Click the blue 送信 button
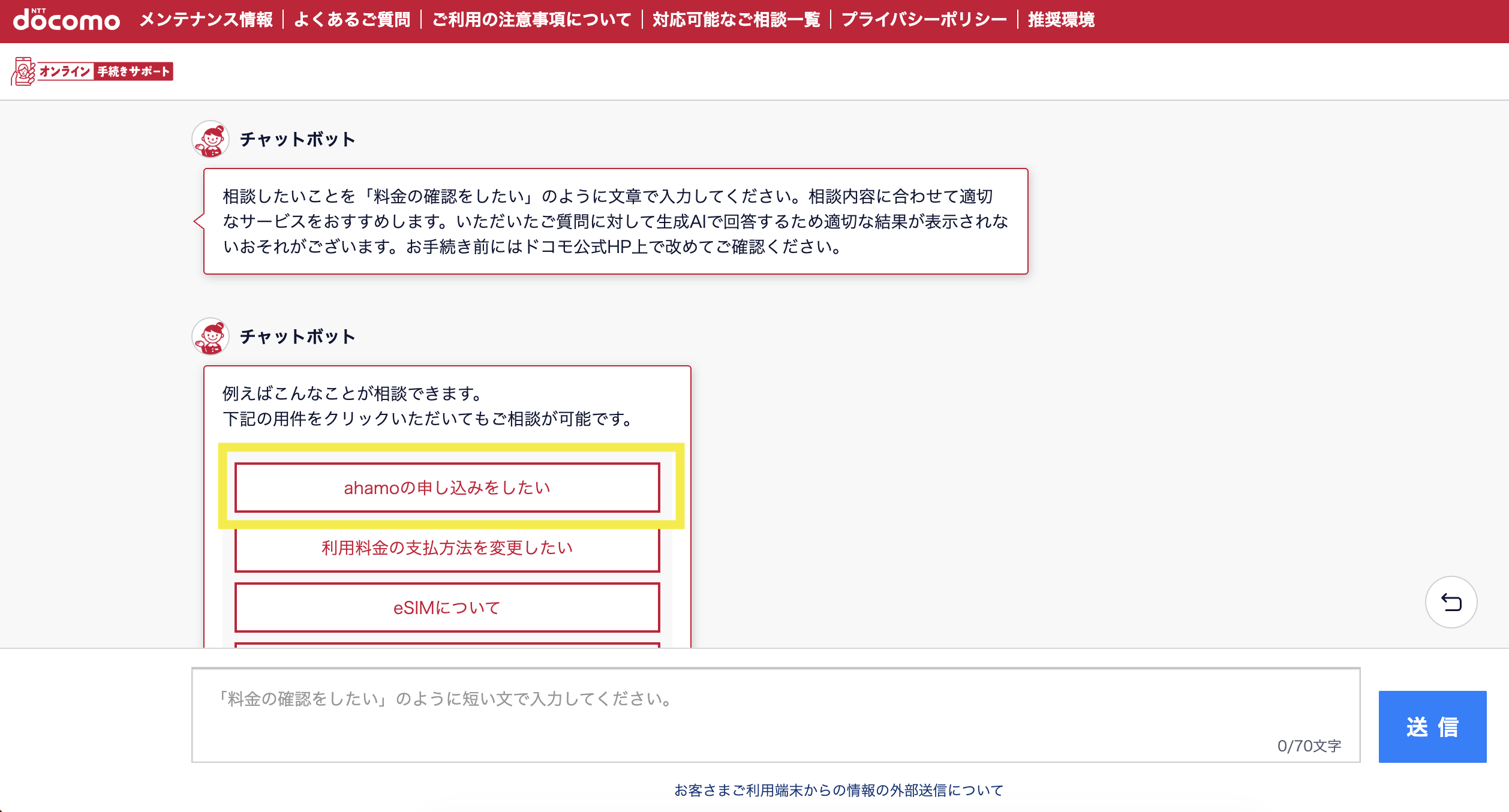This screenshot has height=812, width=1509. coord(1432,727)
